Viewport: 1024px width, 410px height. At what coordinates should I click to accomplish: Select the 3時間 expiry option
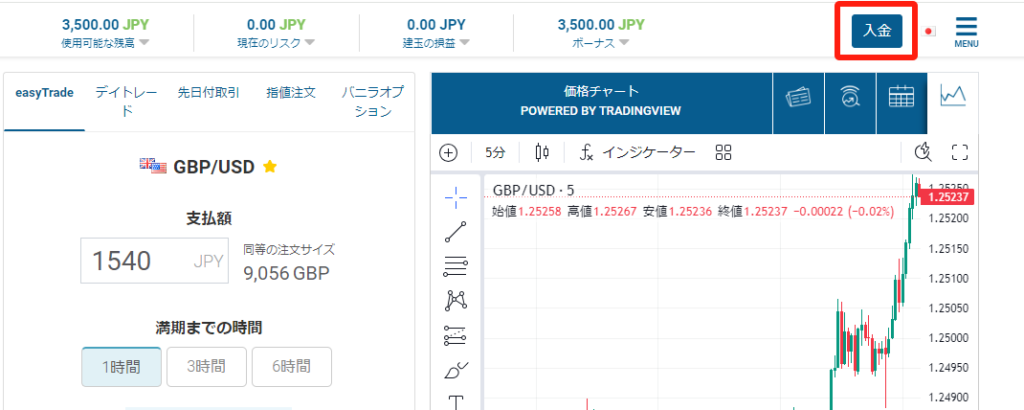[206, 366]
